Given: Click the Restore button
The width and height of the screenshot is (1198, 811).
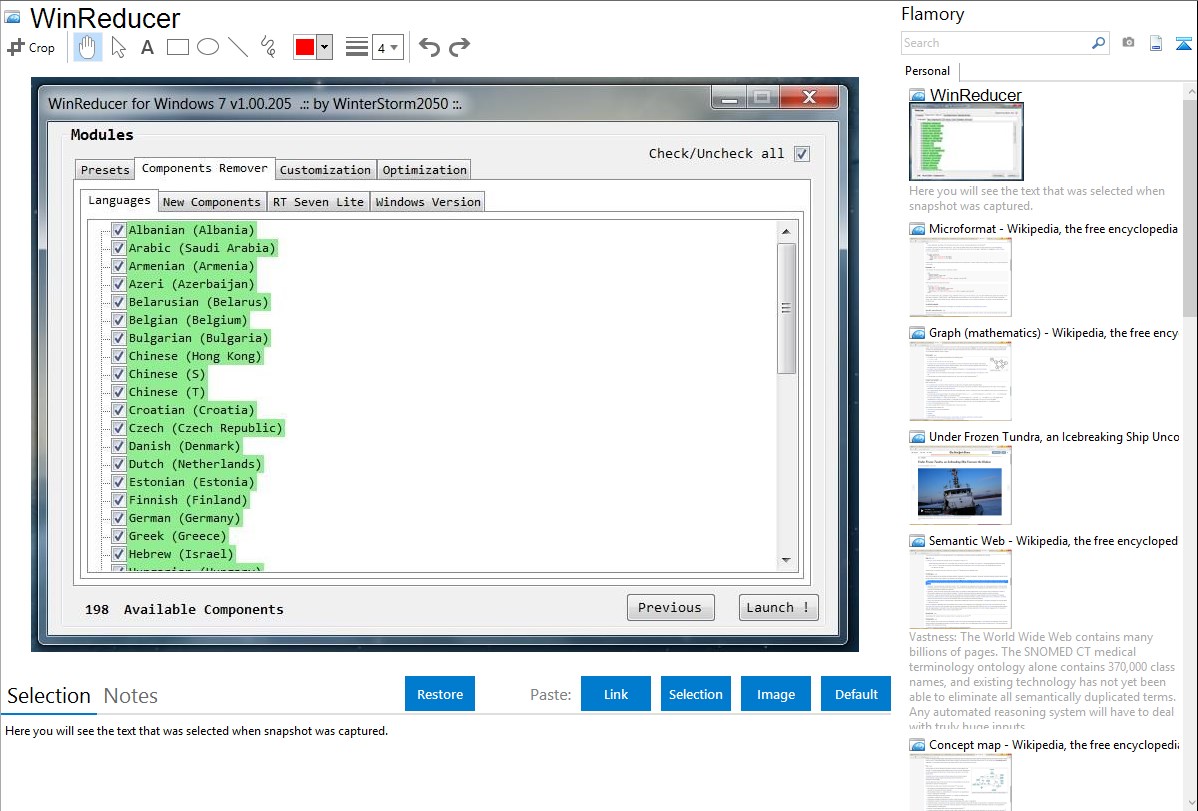Looking at the screenshot, I should coord(440,694).
